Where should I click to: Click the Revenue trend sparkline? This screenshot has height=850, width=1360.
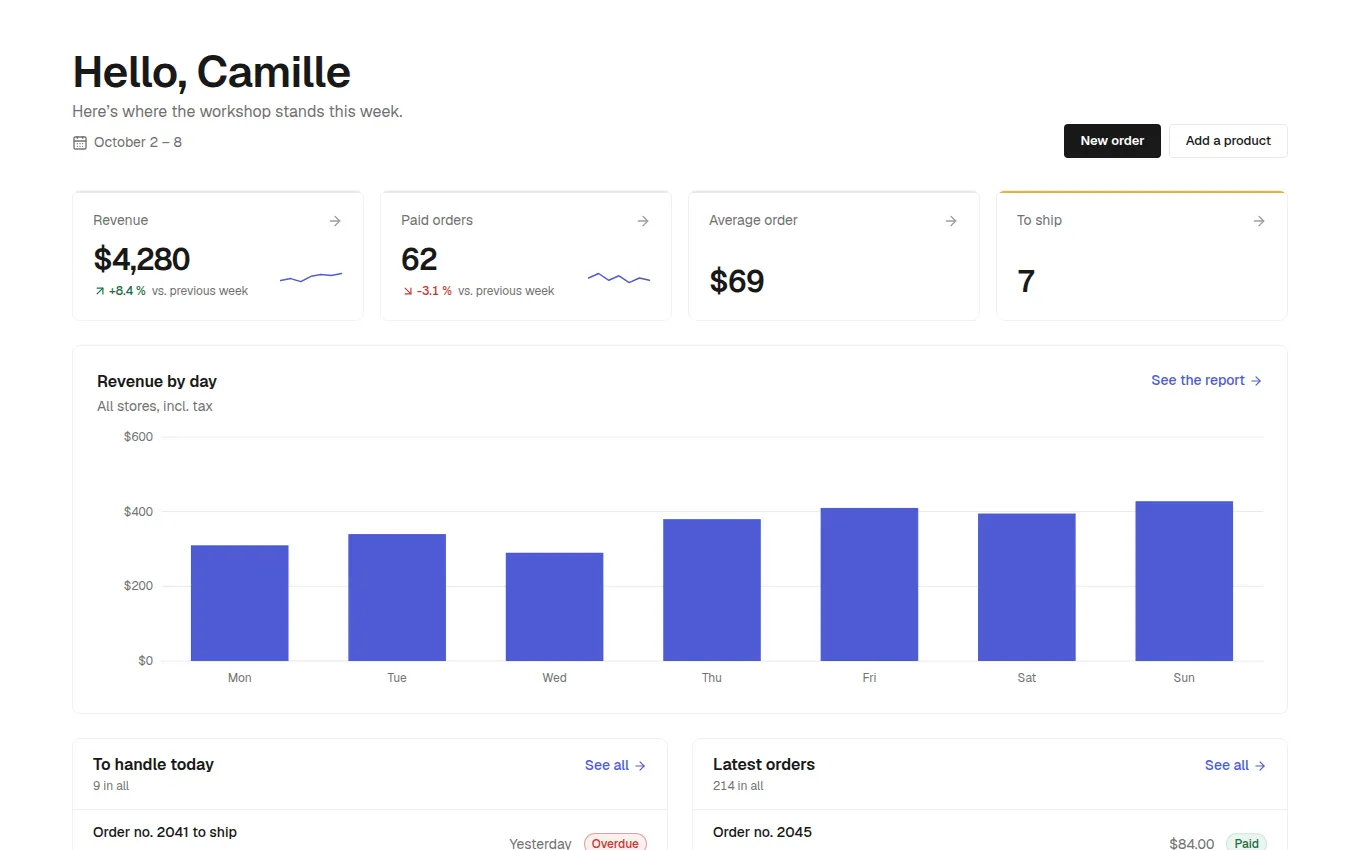tap(311, 277)
